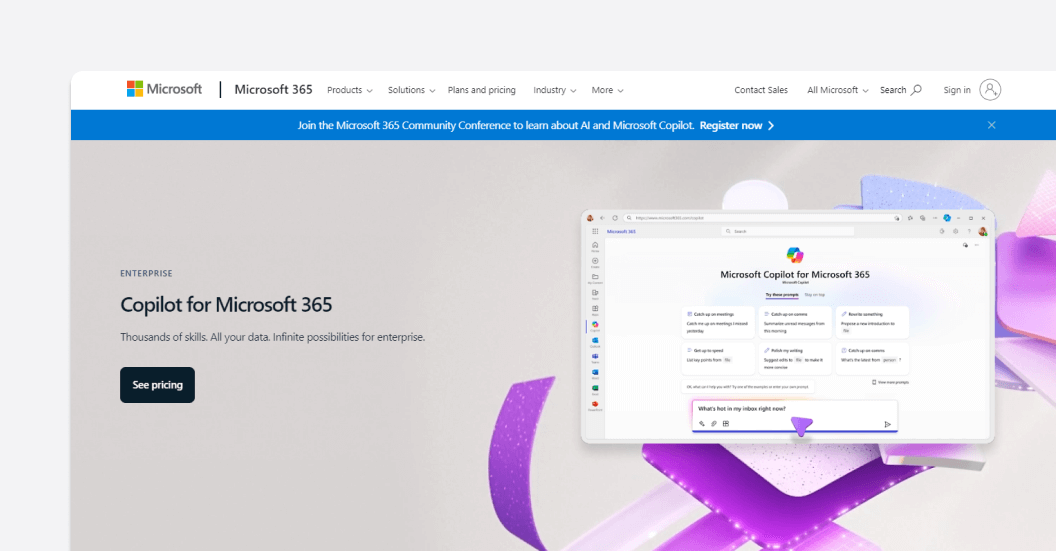Click help question mark in preview header
The image size is (1056, 551).
(968, 231)
